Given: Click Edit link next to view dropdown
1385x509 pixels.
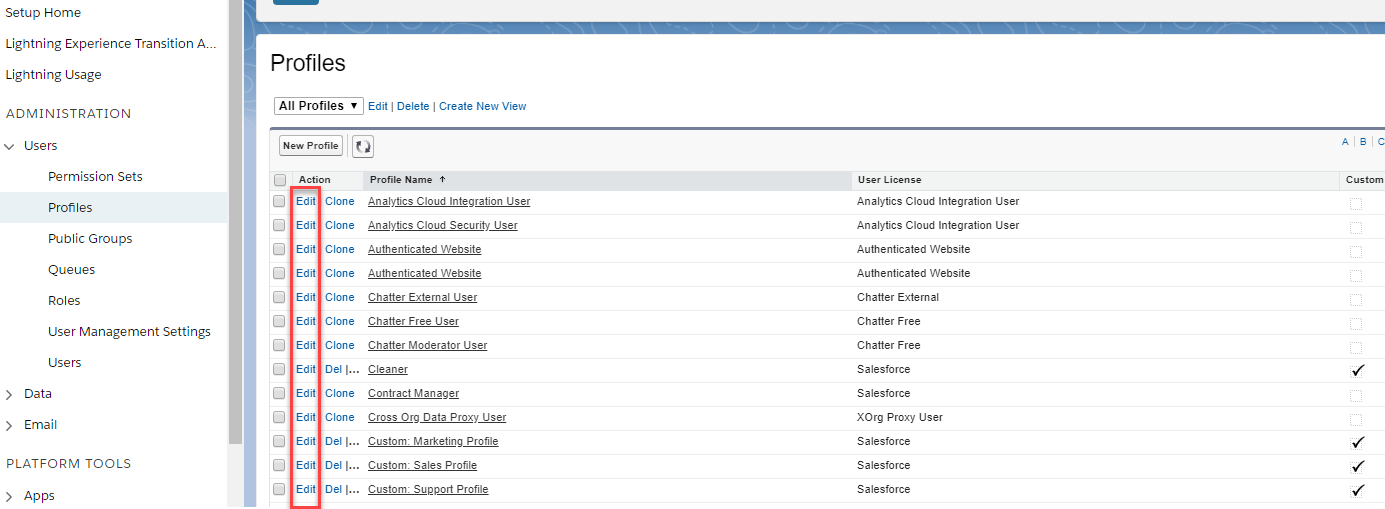Looking at the screenshot, I should point(378,106).
